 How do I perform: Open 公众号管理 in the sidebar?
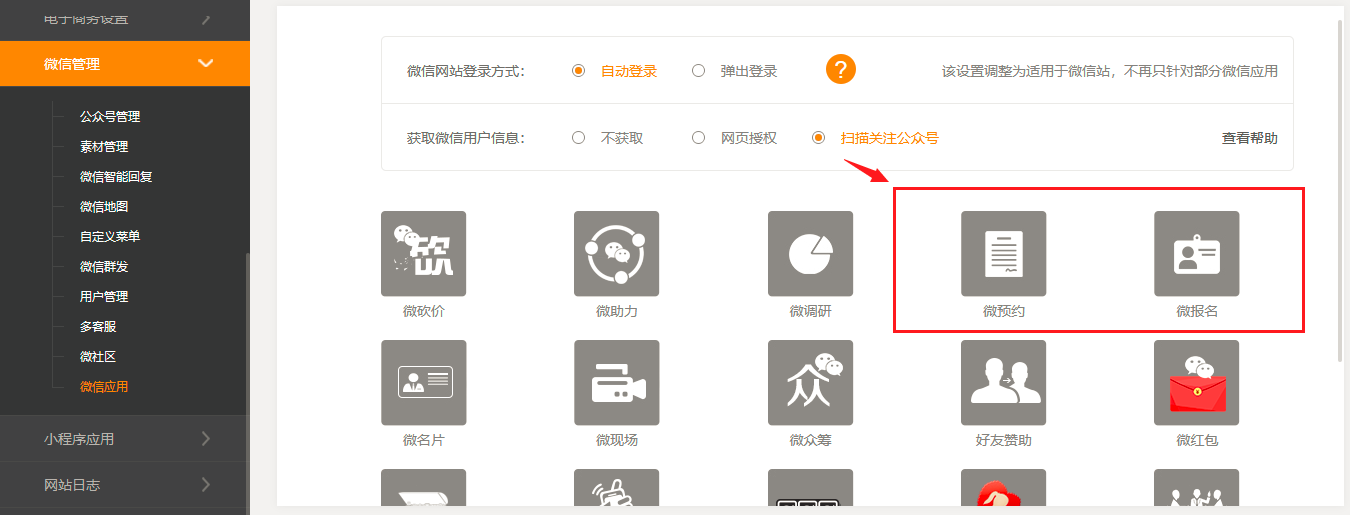[x=110, y=117]
